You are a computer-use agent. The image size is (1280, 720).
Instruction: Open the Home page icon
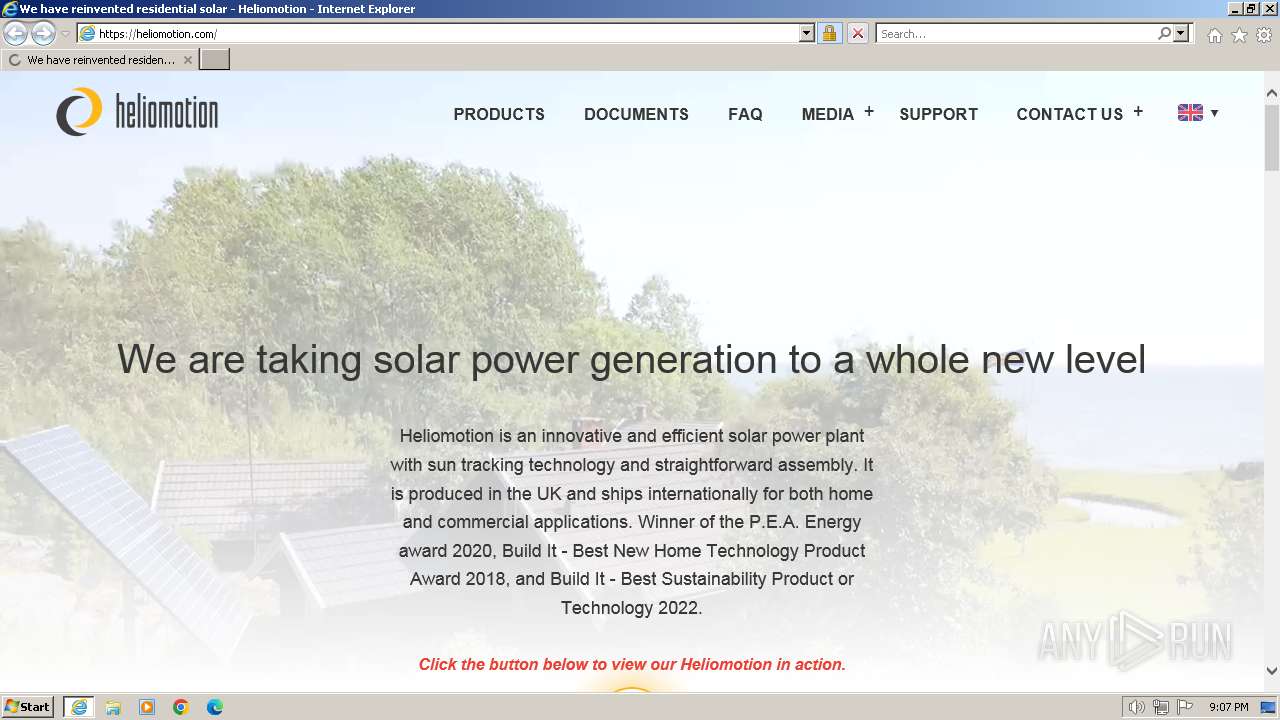(1214, 35)
